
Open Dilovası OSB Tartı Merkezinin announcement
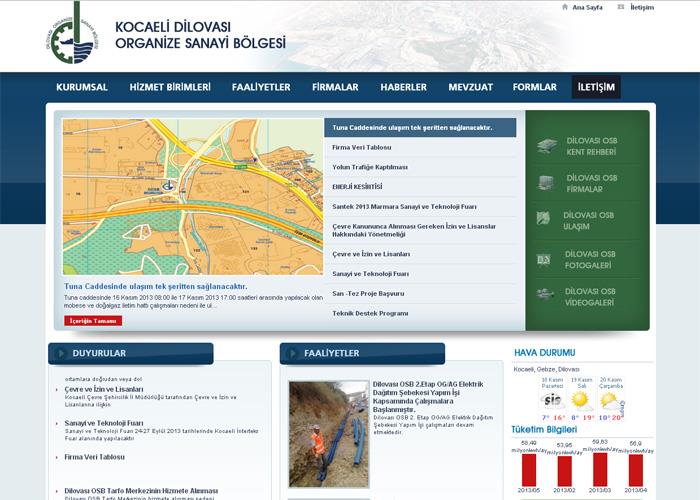(141, 491)
